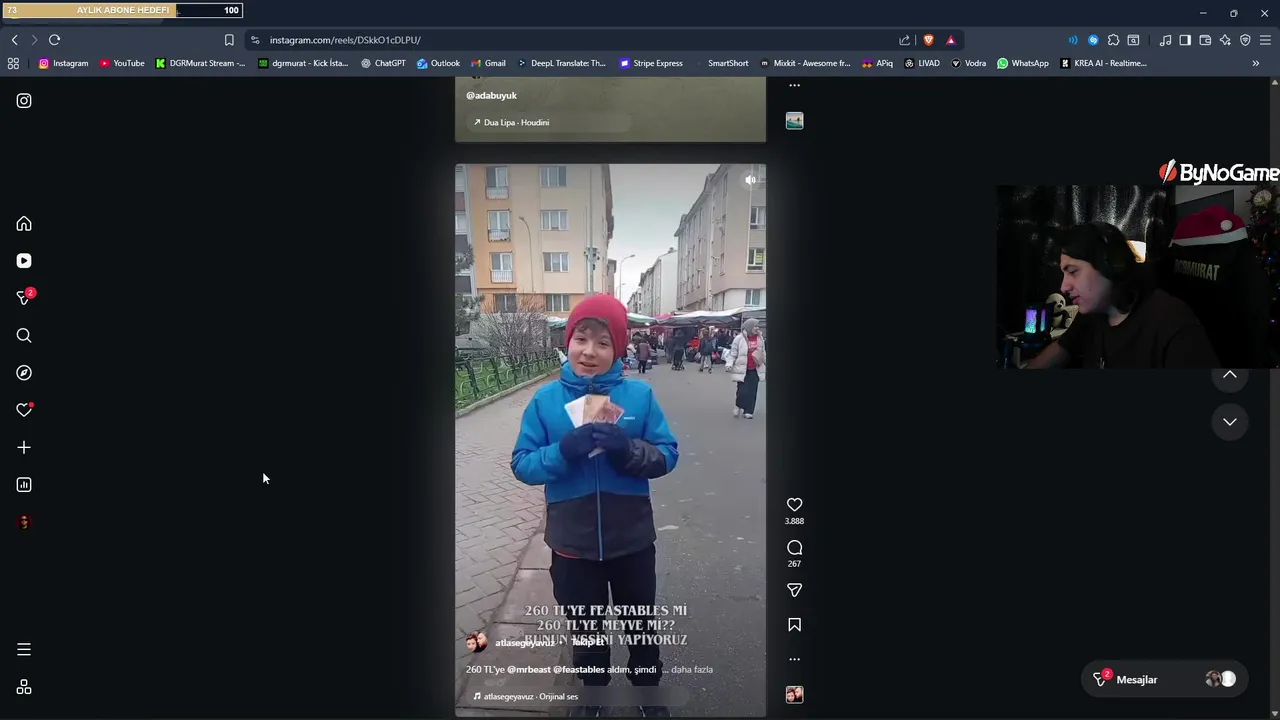1280x720 pixels.
Task: Open Instagram bookmark
Action: pyautogui.click(x=63, y=63)
